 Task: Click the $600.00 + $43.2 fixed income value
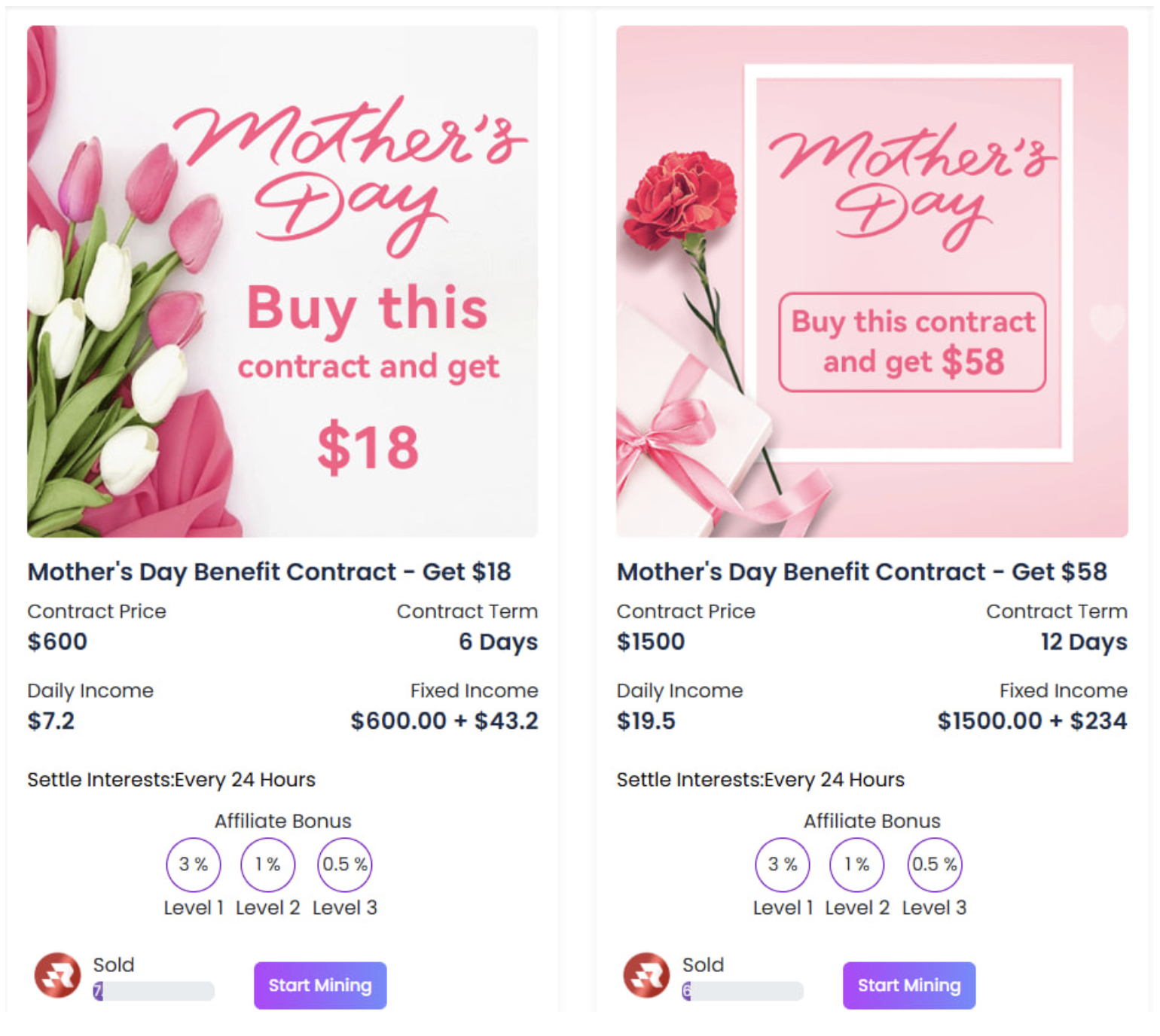444,721
